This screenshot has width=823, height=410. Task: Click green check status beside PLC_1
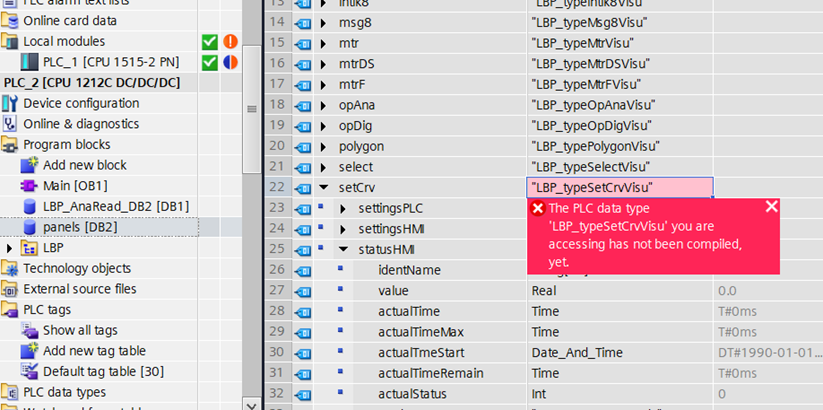click(210, 62)
